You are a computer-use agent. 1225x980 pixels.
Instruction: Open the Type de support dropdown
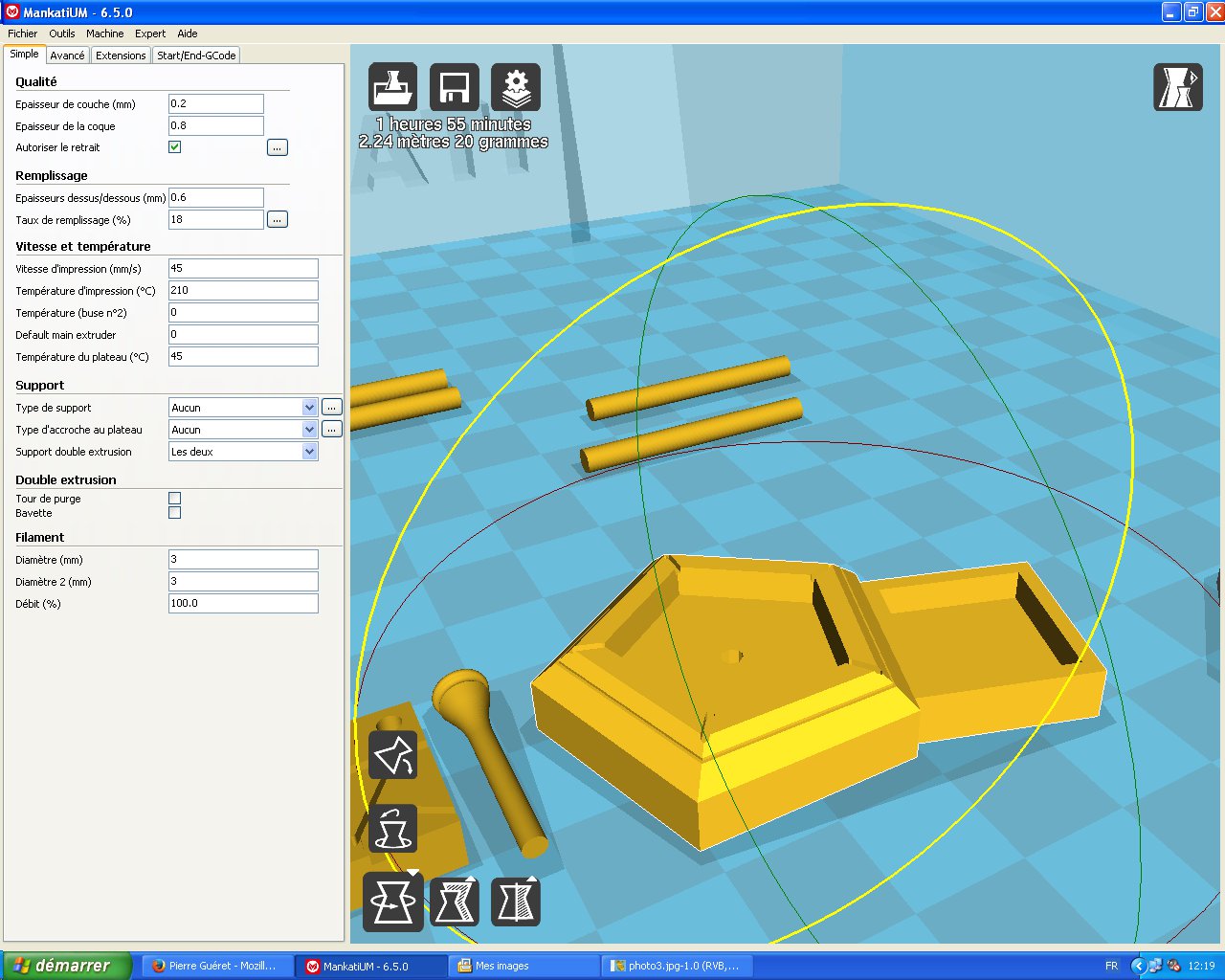click(x=243, y=408)
